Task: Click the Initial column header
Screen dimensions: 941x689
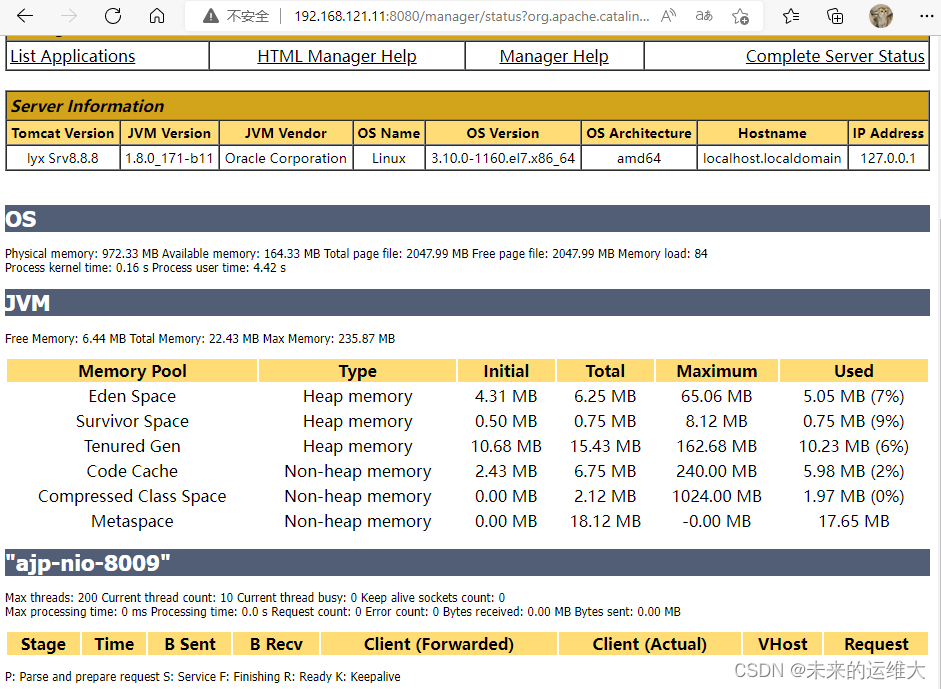Action: tap(506, 371)
